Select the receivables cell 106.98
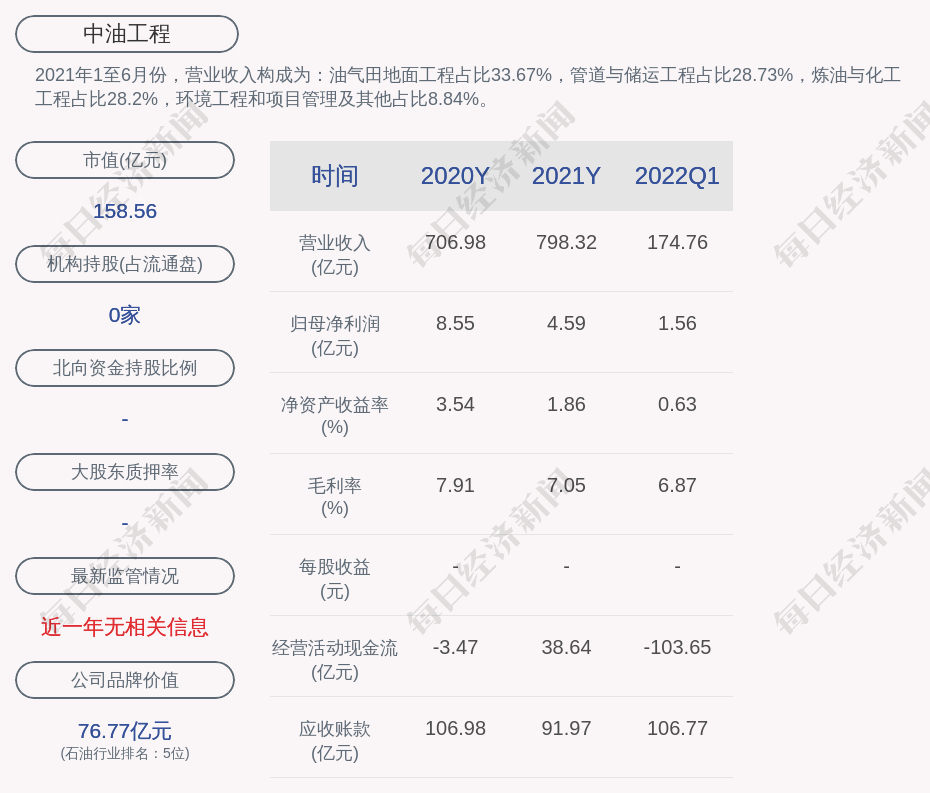The image size is (930, 793). pyautogui.click(x=455, y=728)
